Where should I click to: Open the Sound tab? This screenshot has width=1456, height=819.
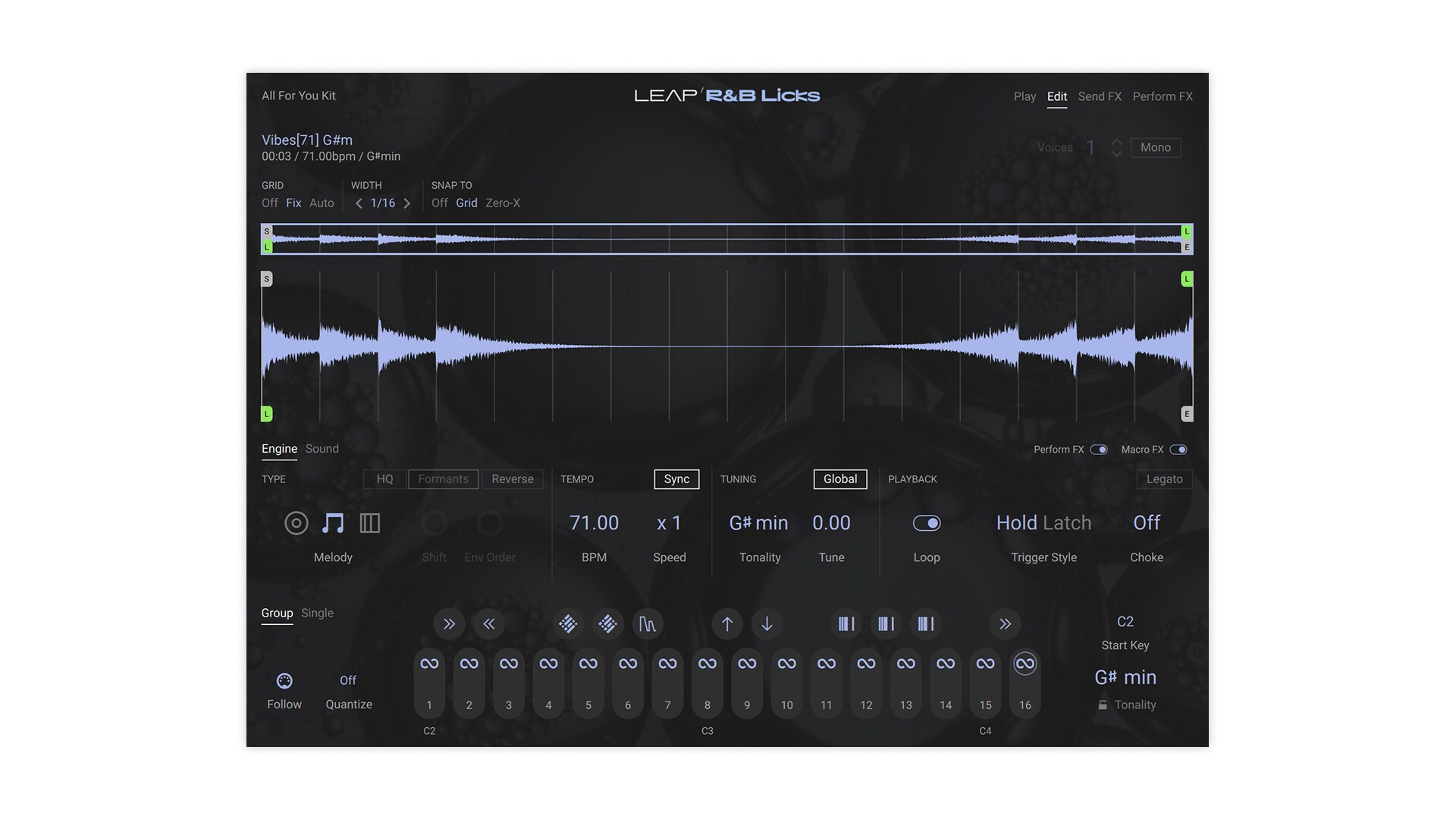tap(322, 449)
